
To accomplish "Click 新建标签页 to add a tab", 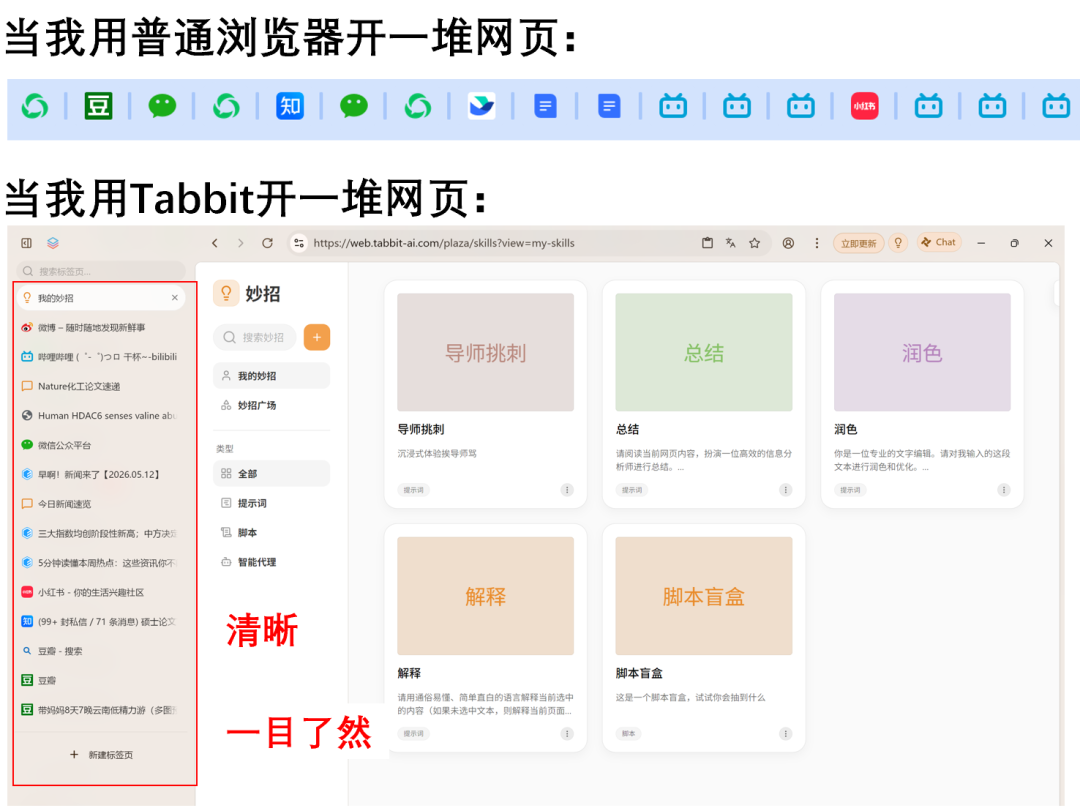I will 101,755.
